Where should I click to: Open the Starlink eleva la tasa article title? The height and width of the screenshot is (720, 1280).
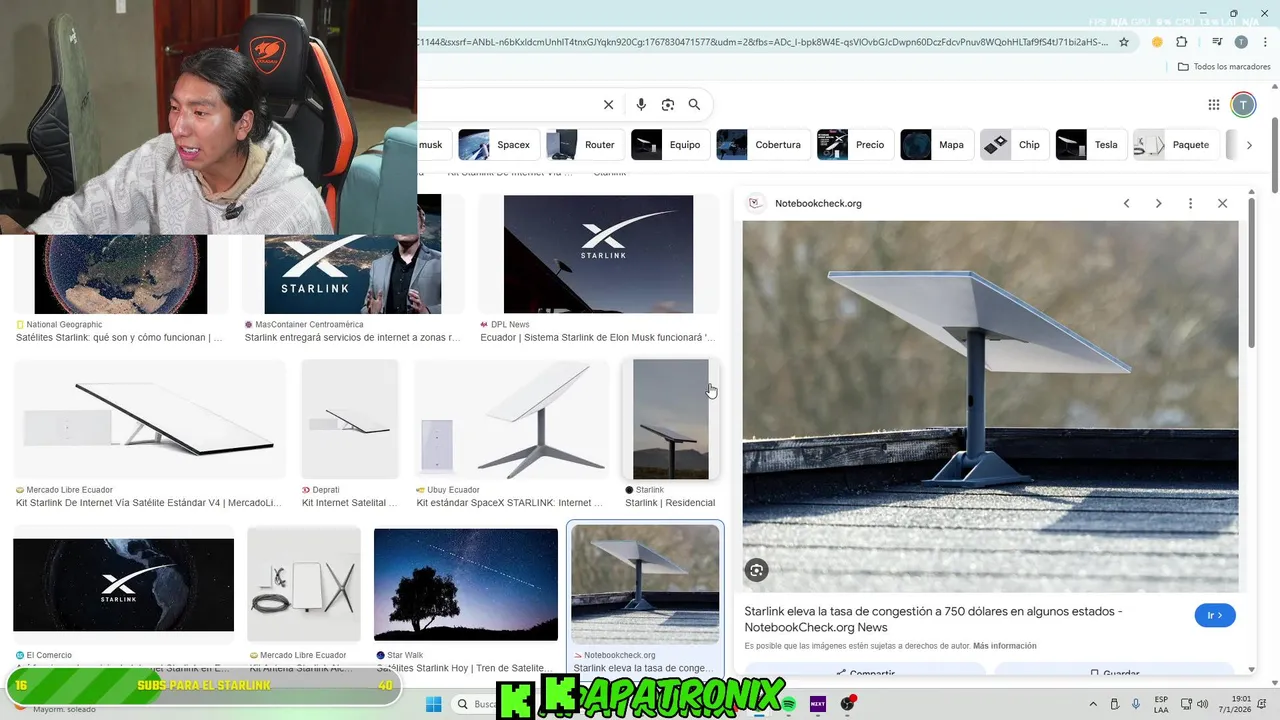coord(933,619)
